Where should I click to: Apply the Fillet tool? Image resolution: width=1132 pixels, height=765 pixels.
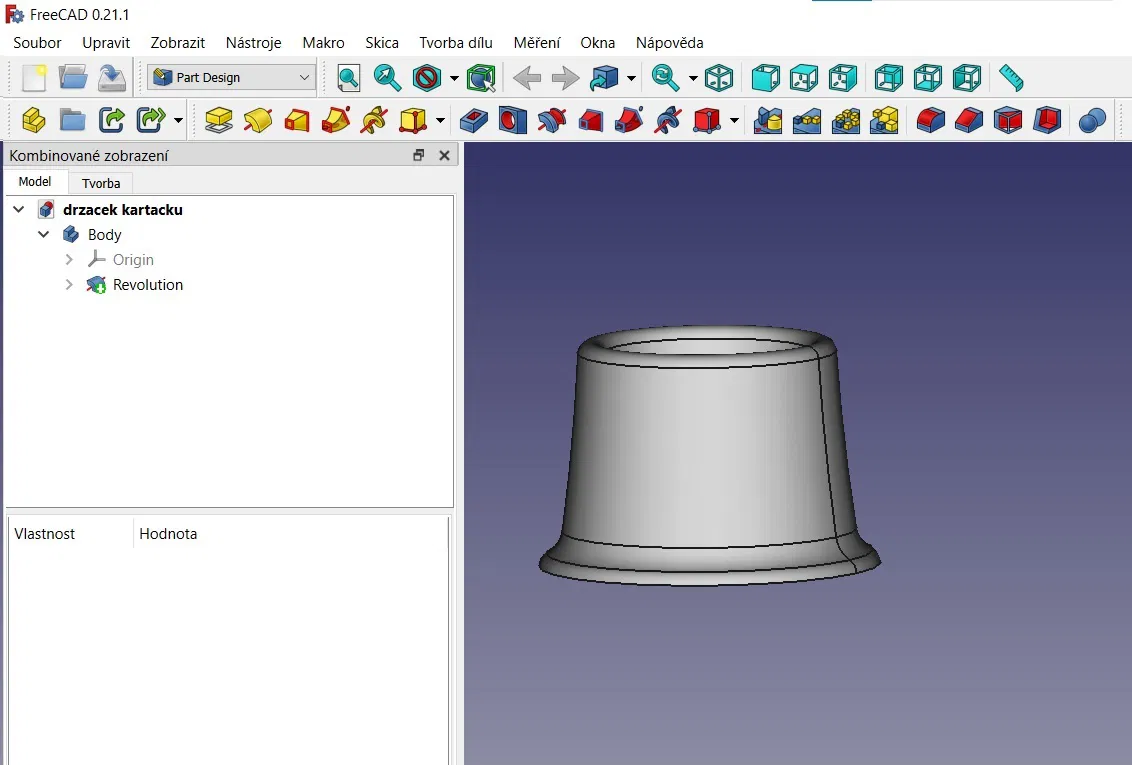[x=930, y=121]
